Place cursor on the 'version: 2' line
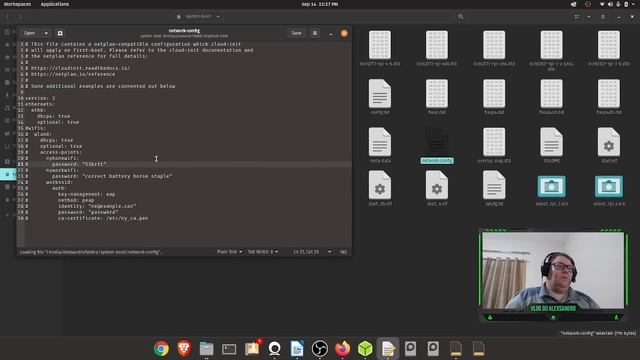Screen dimensions: 640x360 40,98
